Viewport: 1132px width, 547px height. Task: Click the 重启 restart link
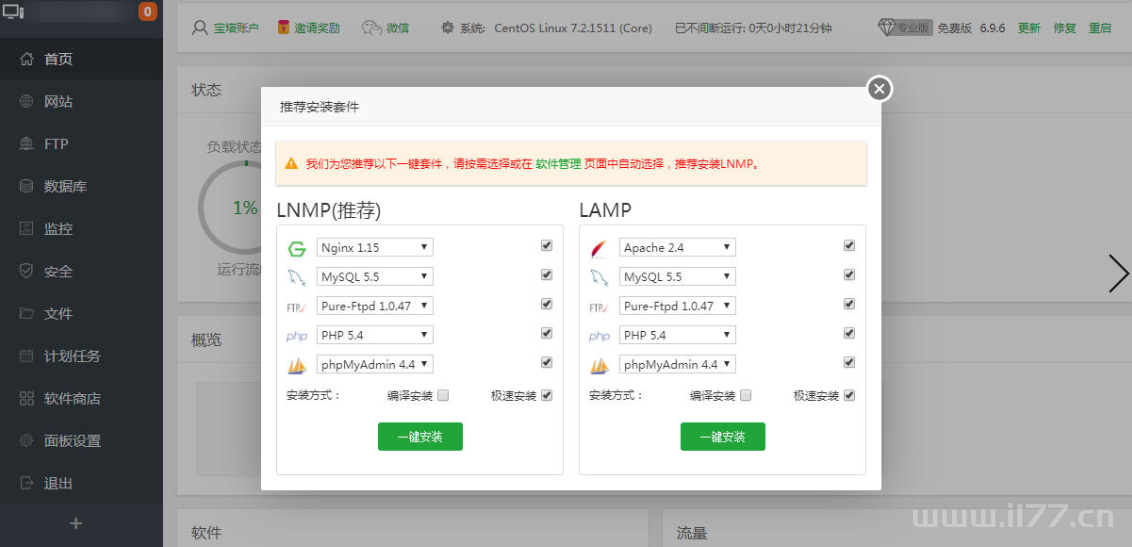(1100, 28)
